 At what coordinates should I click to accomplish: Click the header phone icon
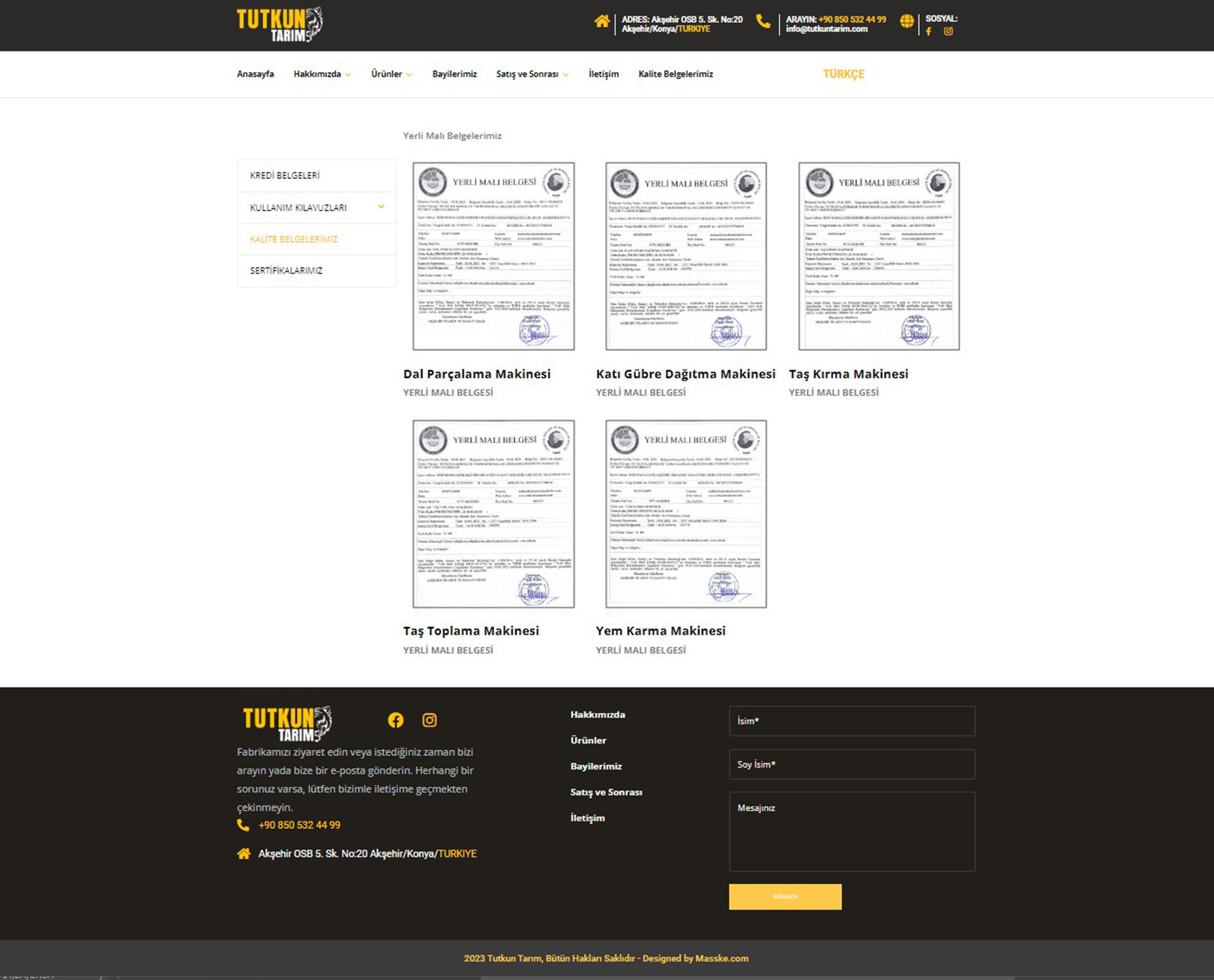[763, 21]
